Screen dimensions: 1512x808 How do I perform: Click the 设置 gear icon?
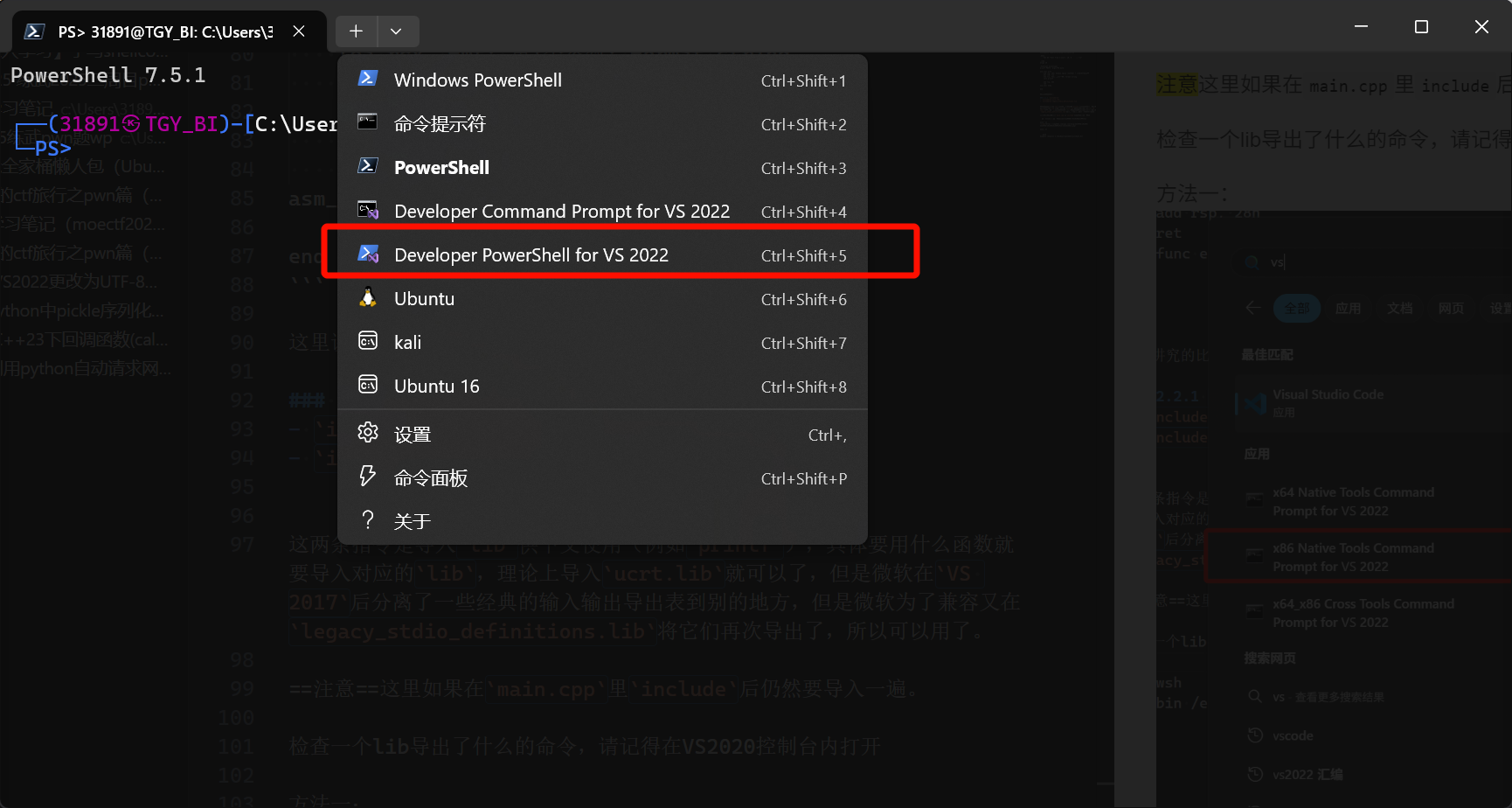(368, 433)
